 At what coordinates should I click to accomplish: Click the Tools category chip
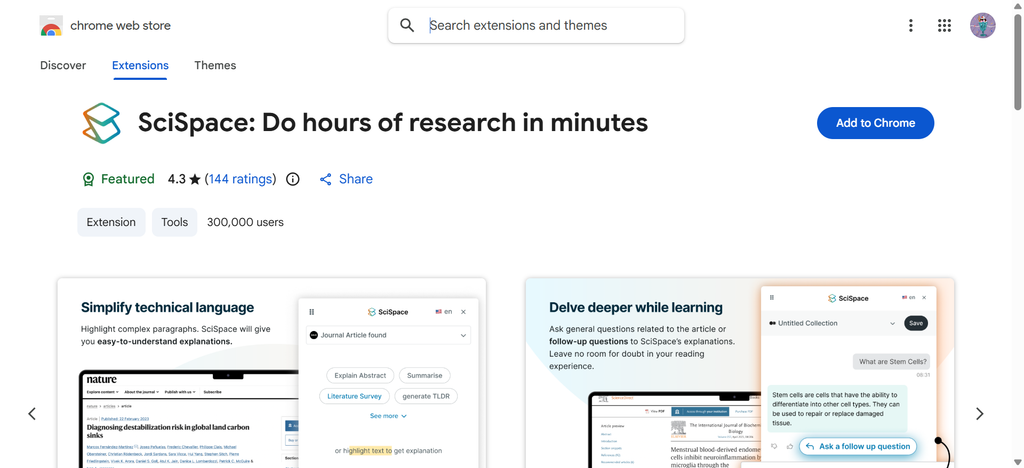coord(174,222)
